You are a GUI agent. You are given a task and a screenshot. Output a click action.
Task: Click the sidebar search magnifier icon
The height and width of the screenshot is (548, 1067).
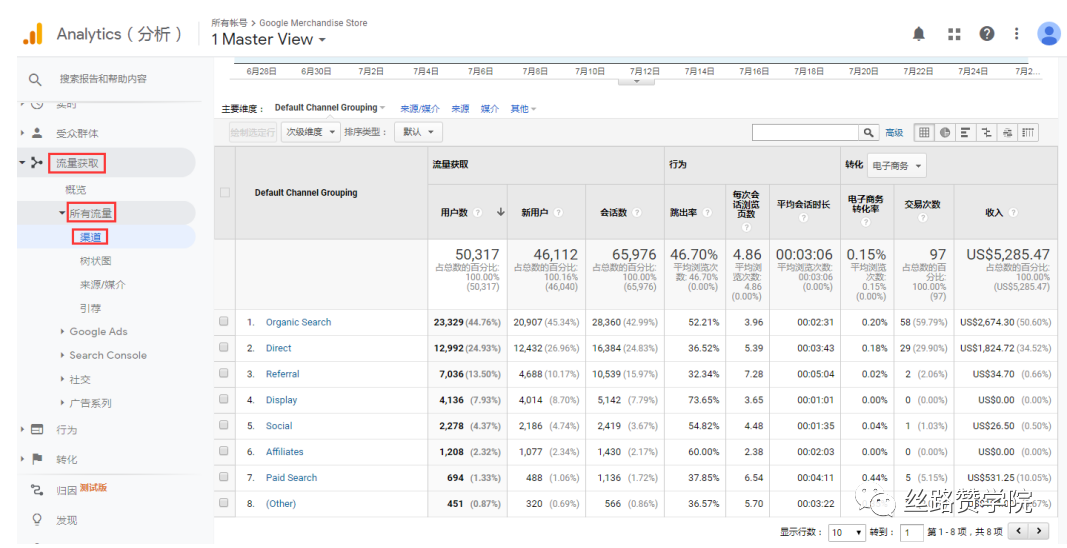[35, 80]
